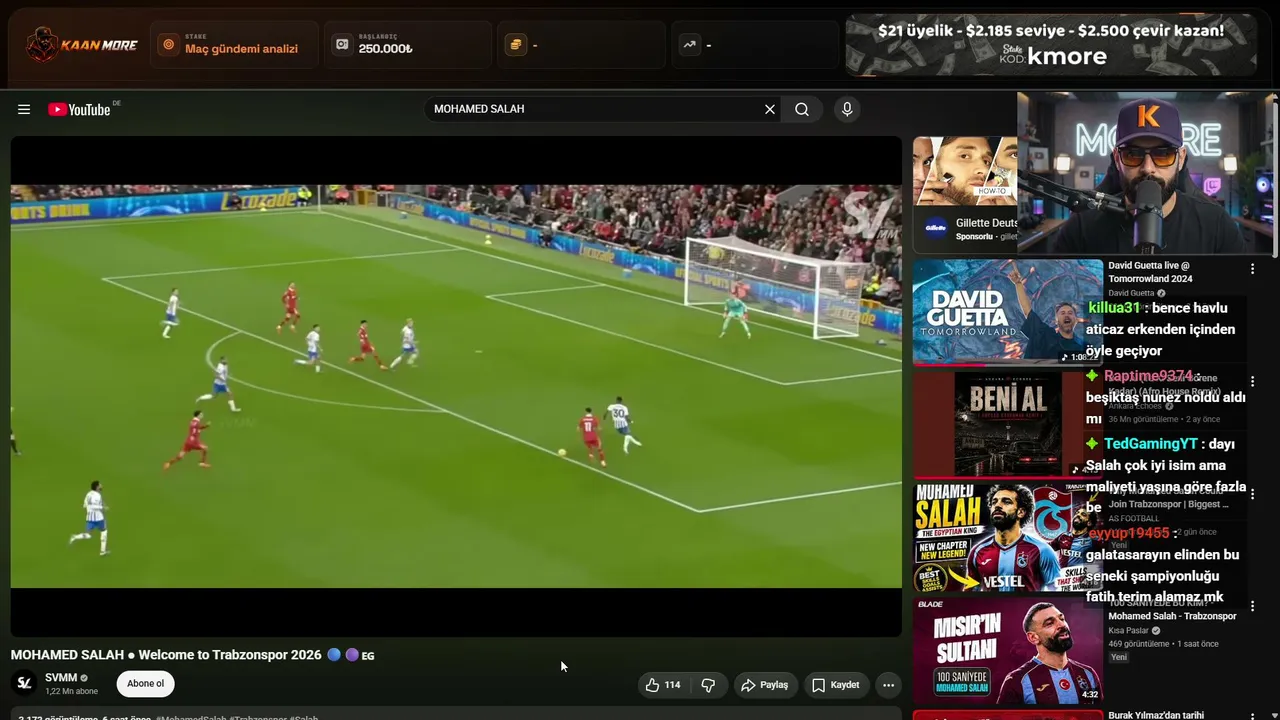Image resolution: width=1280 pixels, height=720 pixels.
Task: Open the MISIR'IN SULTANI video thumbnail
Action: [1008, 651]
